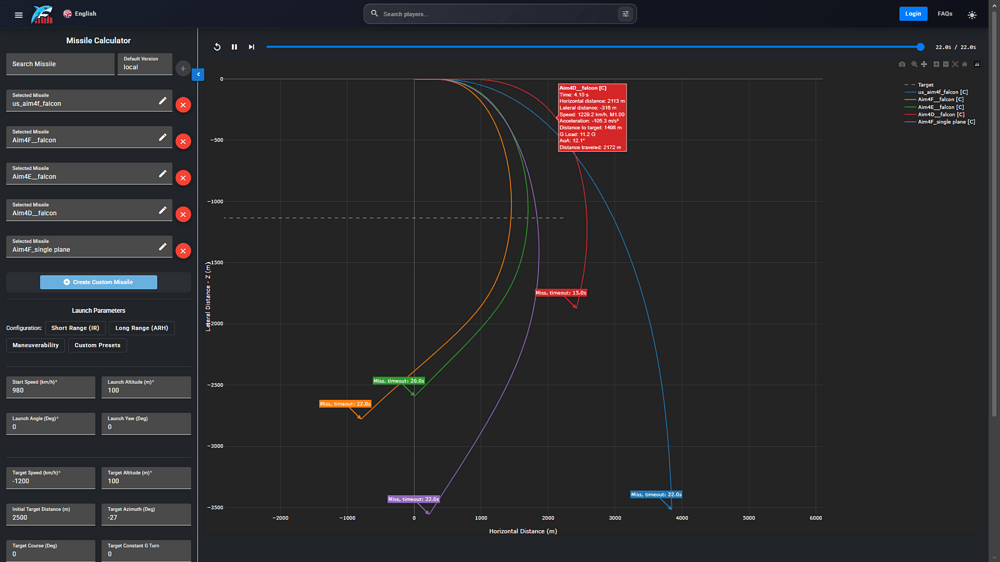Viewport: 1000px width, 562px height.
Task: Edit the Aim4F_single plane missile
Action: (x=163, y=246)
